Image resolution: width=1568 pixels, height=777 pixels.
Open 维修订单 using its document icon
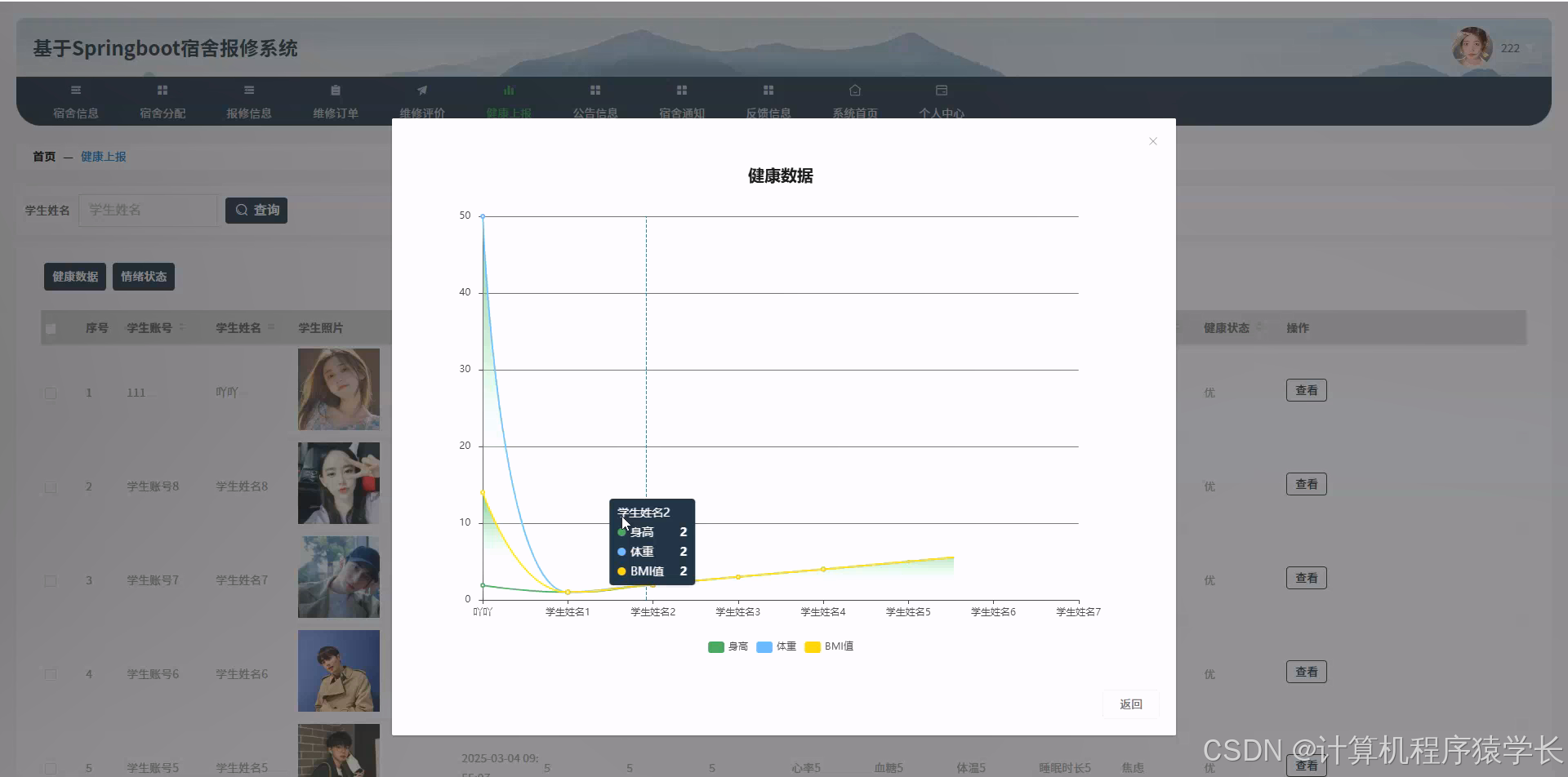tap(335, 90)
